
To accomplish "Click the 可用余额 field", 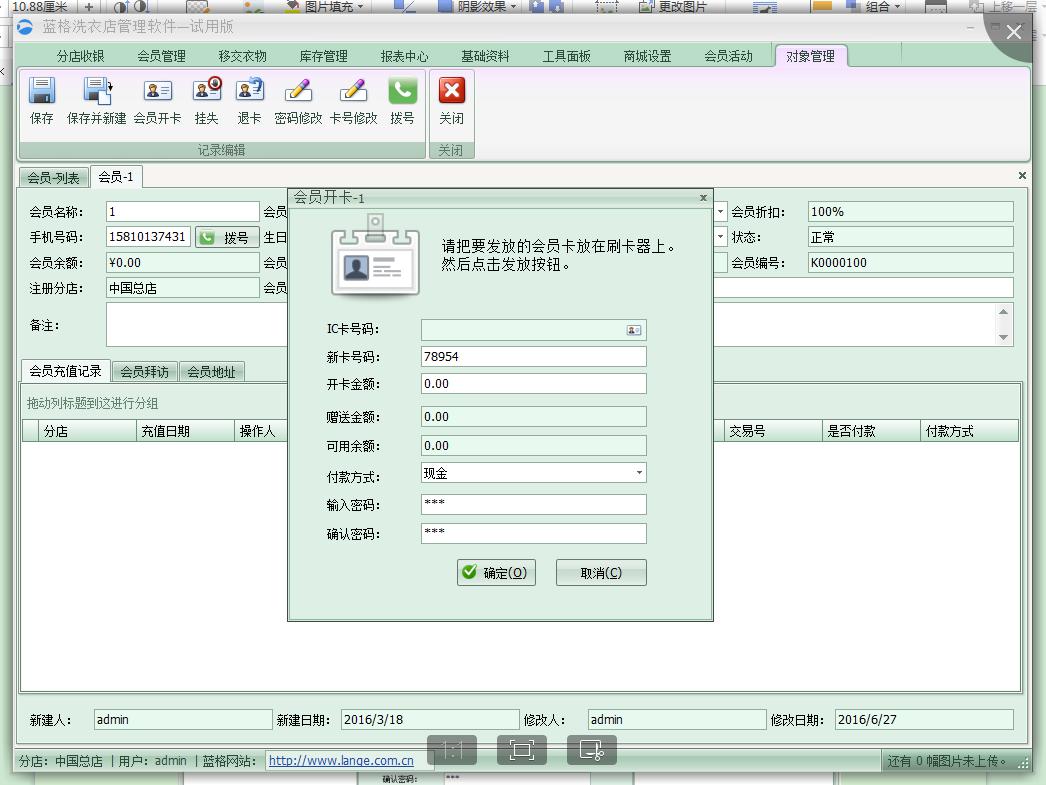I will pos(534,446).
